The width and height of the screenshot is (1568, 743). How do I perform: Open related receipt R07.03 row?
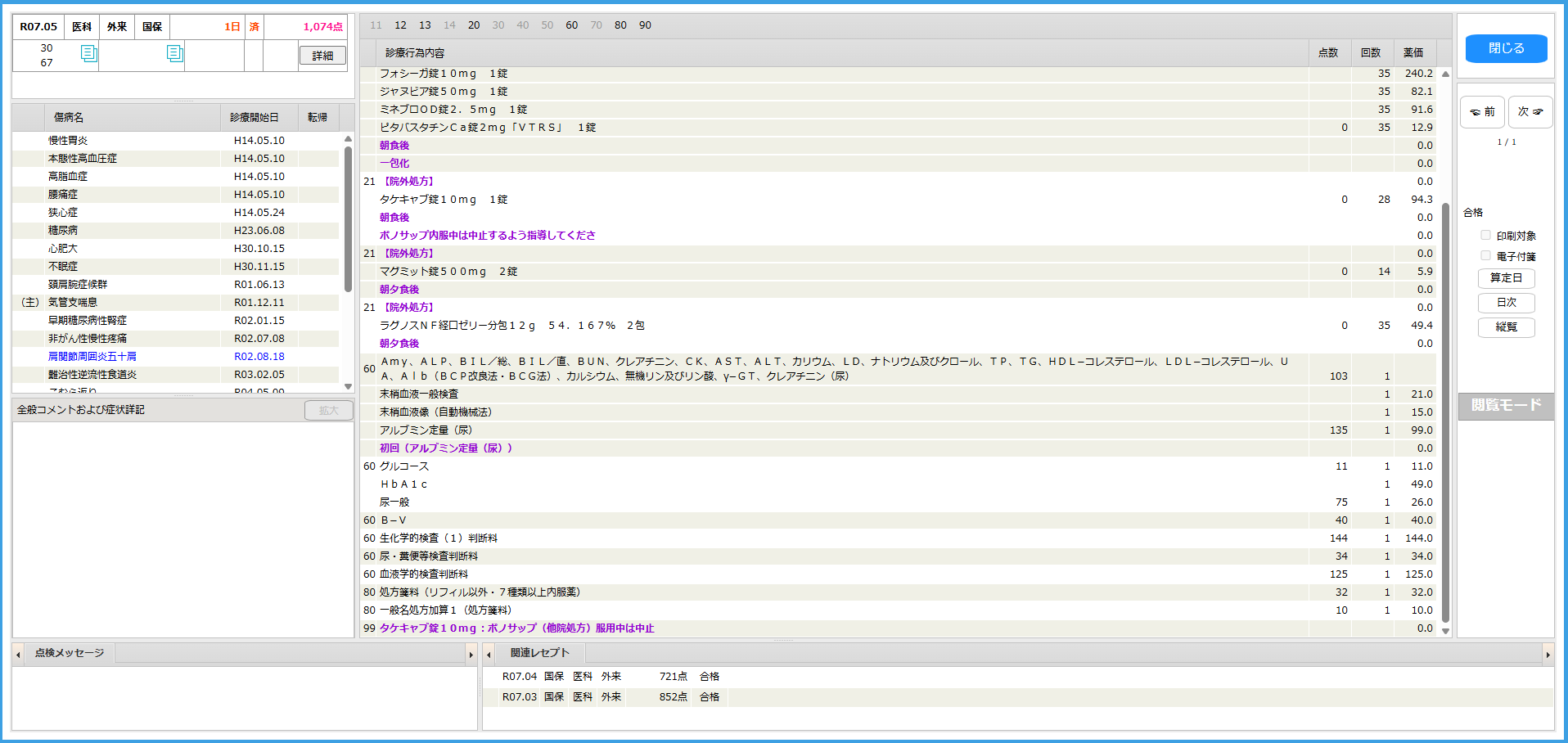(1018, 697)
